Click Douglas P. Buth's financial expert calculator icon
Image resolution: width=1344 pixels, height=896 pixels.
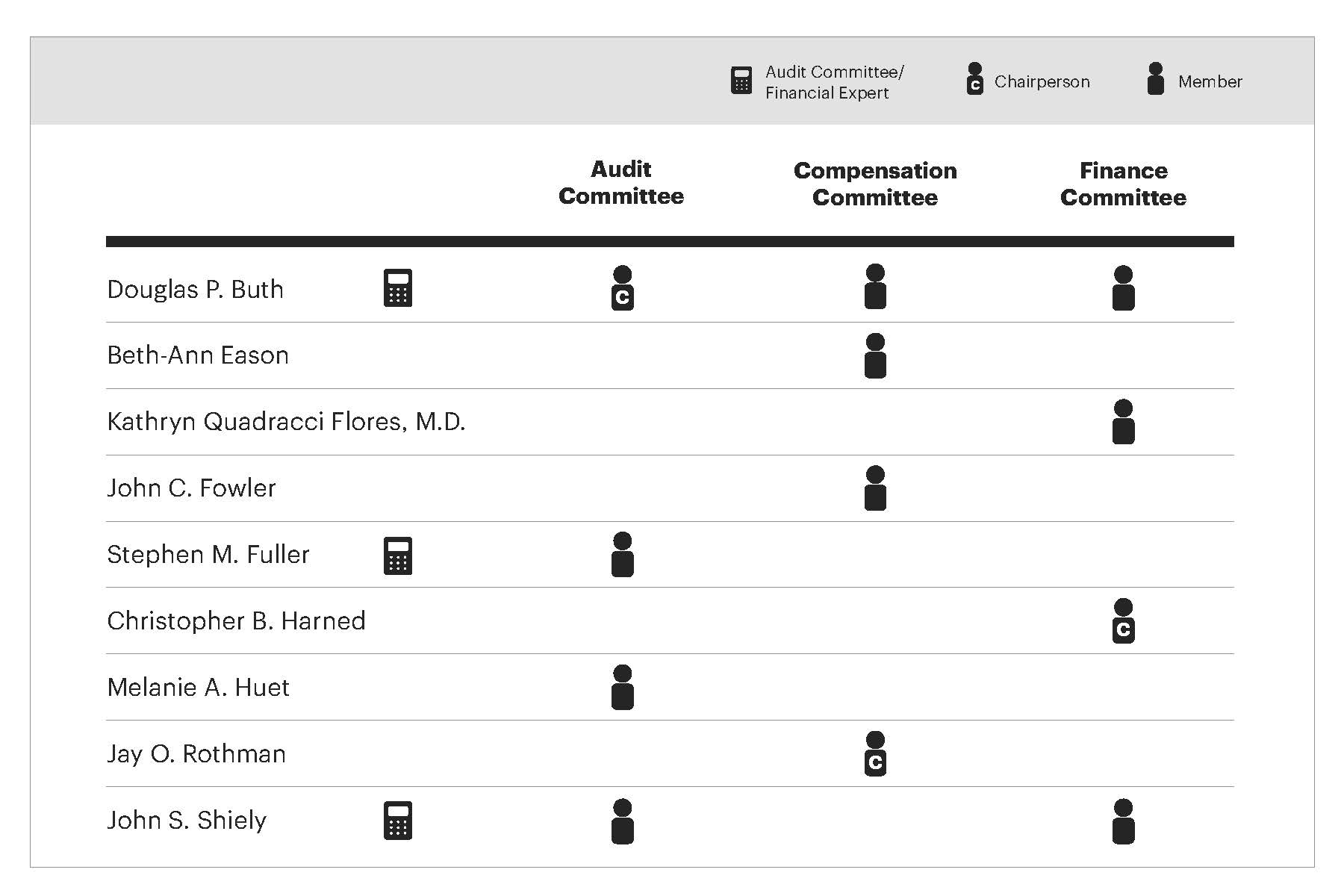pos(398,288)
